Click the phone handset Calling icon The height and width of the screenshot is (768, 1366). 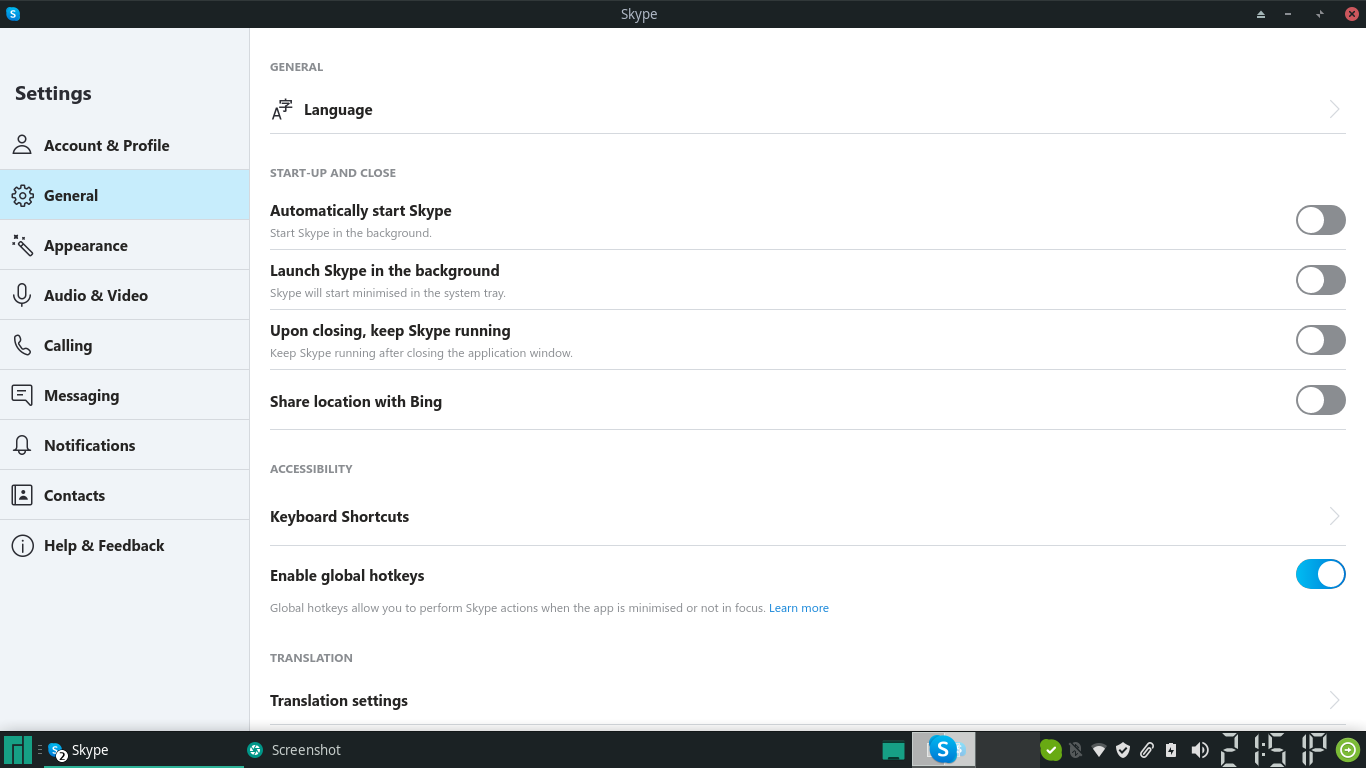click(22, 345)
